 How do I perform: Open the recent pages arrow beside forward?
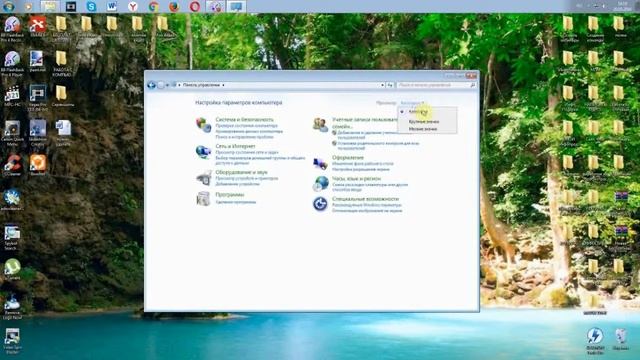coord(167,85)
